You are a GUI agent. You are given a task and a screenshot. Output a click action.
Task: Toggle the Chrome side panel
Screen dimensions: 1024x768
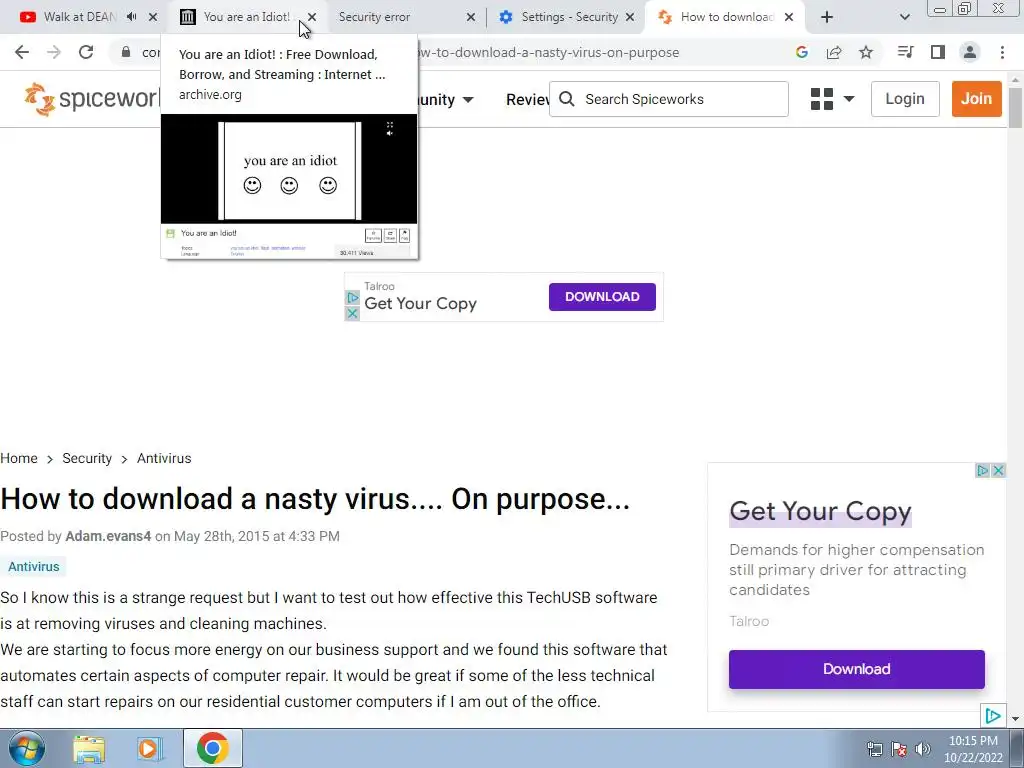click(x=938, y=52)
